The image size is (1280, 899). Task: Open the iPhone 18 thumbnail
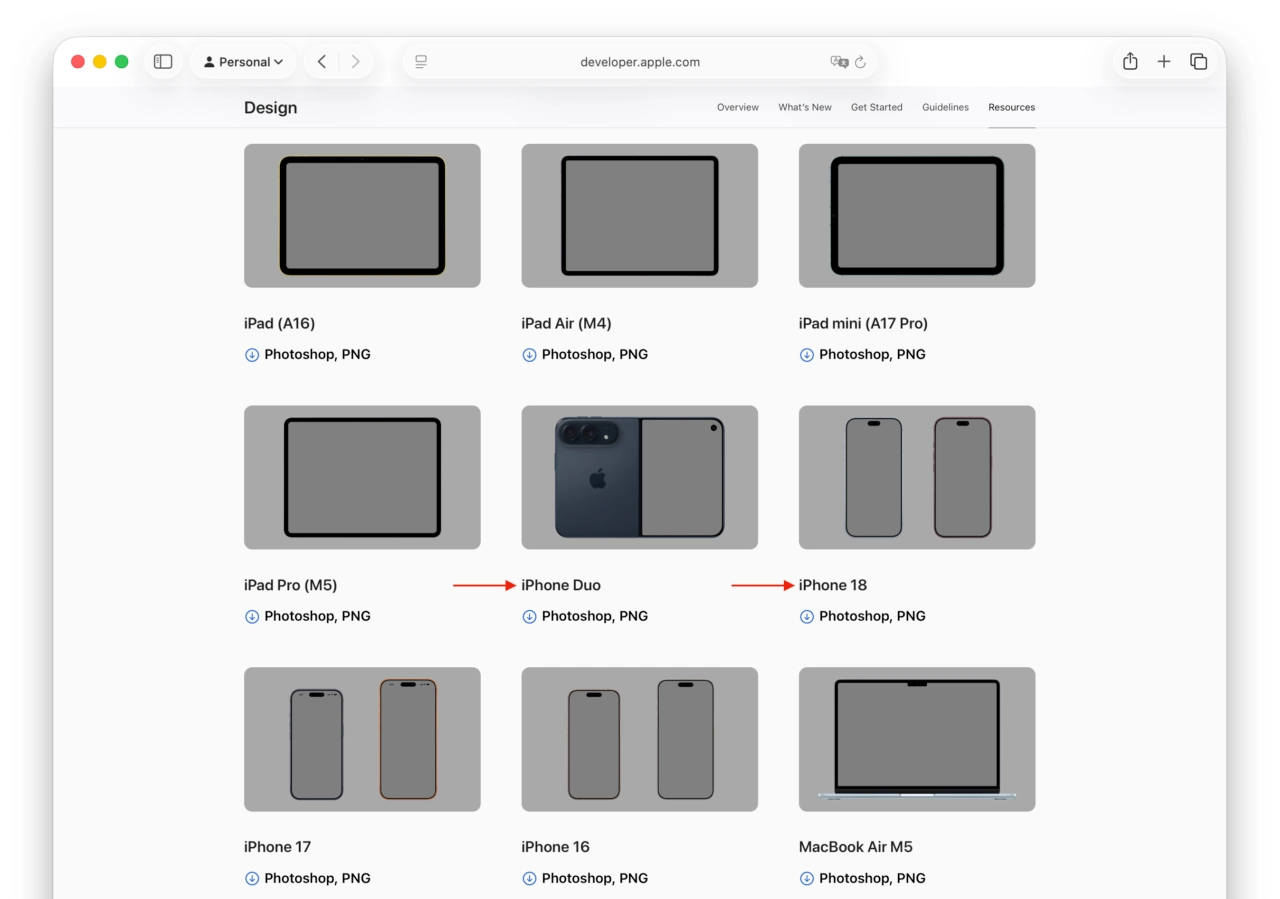[x=917, y=478]
